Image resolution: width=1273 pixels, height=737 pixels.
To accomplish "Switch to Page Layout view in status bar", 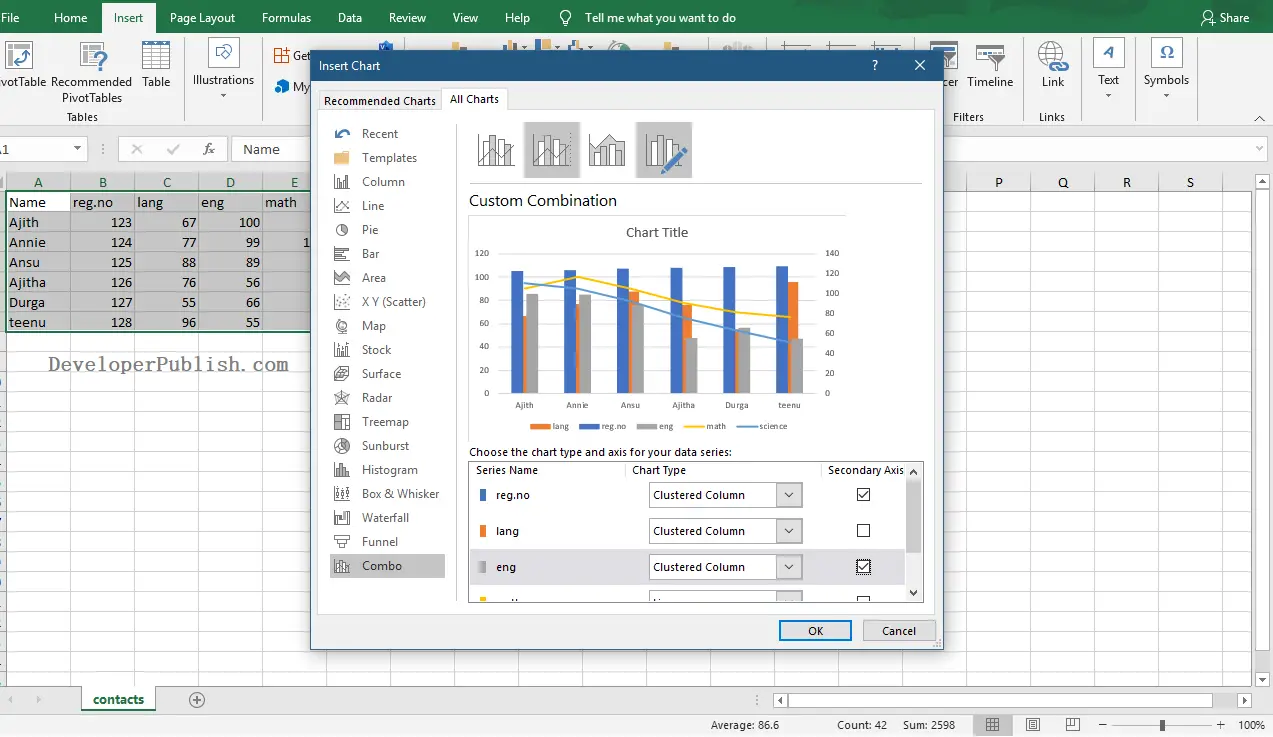I will click(1033, 725).
